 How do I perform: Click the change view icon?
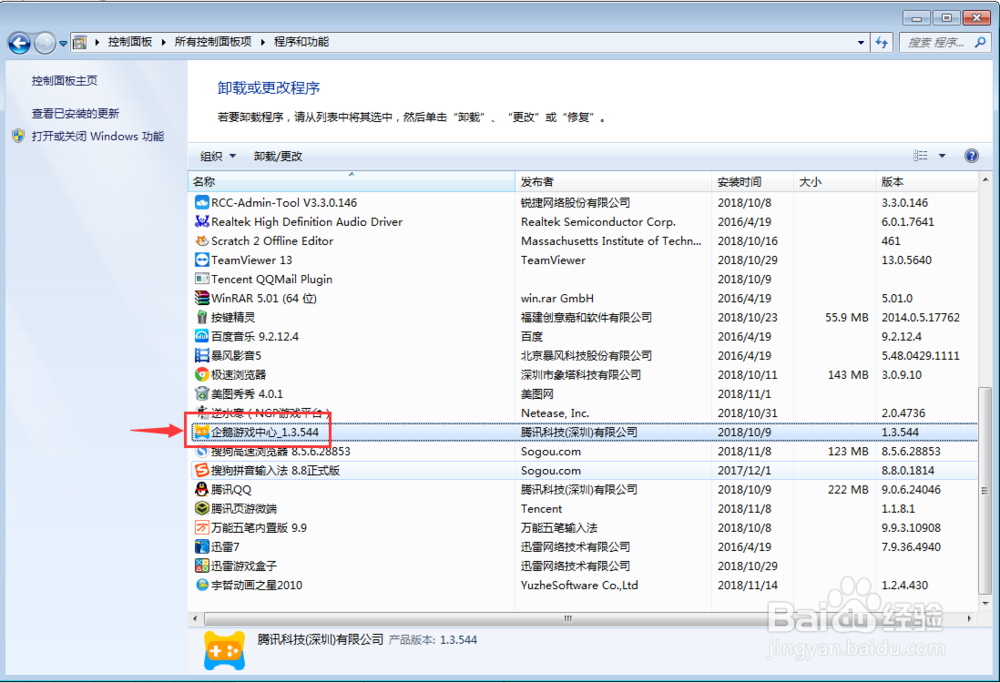pyautogui.click(x=920, y=156)
